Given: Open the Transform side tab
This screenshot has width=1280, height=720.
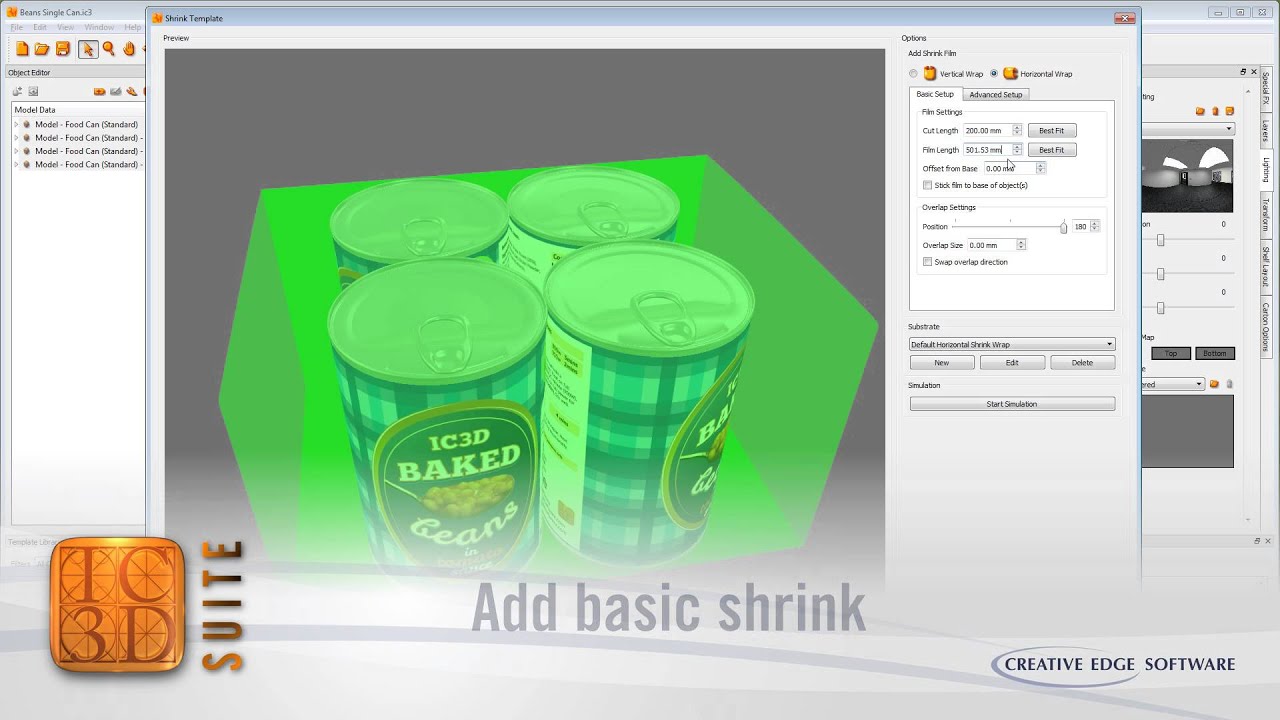Looking at the screenshot, I should tap(1266, 215).
